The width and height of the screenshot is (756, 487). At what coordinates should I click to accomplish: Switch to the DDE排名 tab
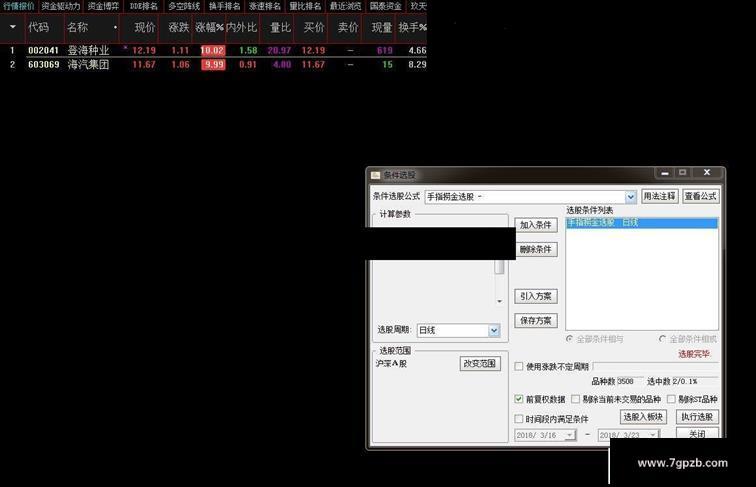point(144,6)
